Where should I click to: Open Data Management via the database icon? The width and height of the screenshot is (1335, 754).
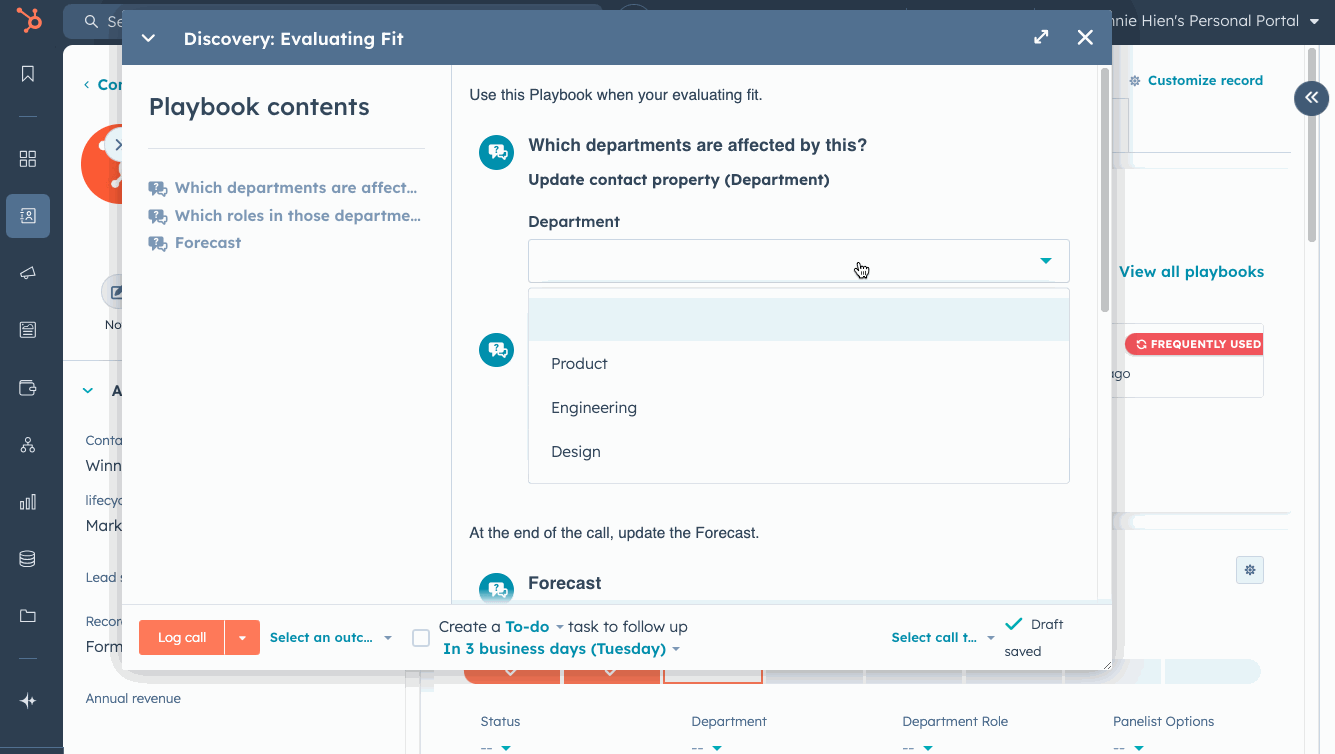point(27,558)
